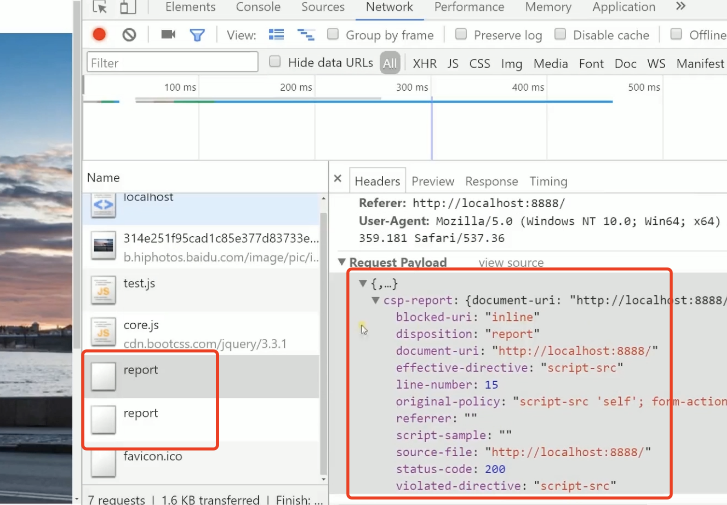The width and height of the screenshot is (727, 505).
Task: Toggle the blue filter funnel icon
Action: [x=197, y=35]
